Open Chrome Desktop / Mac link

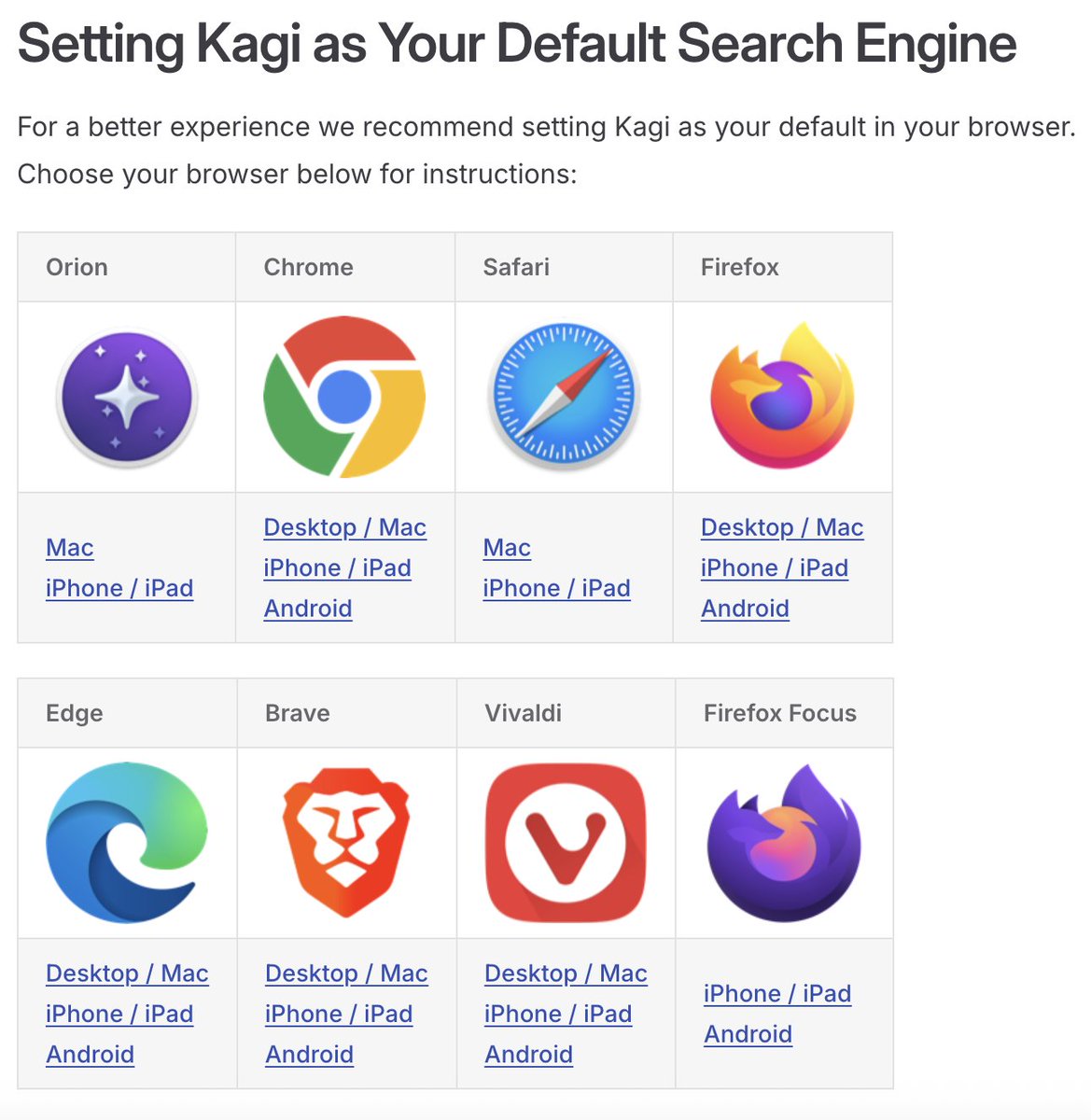coord(345,527)
